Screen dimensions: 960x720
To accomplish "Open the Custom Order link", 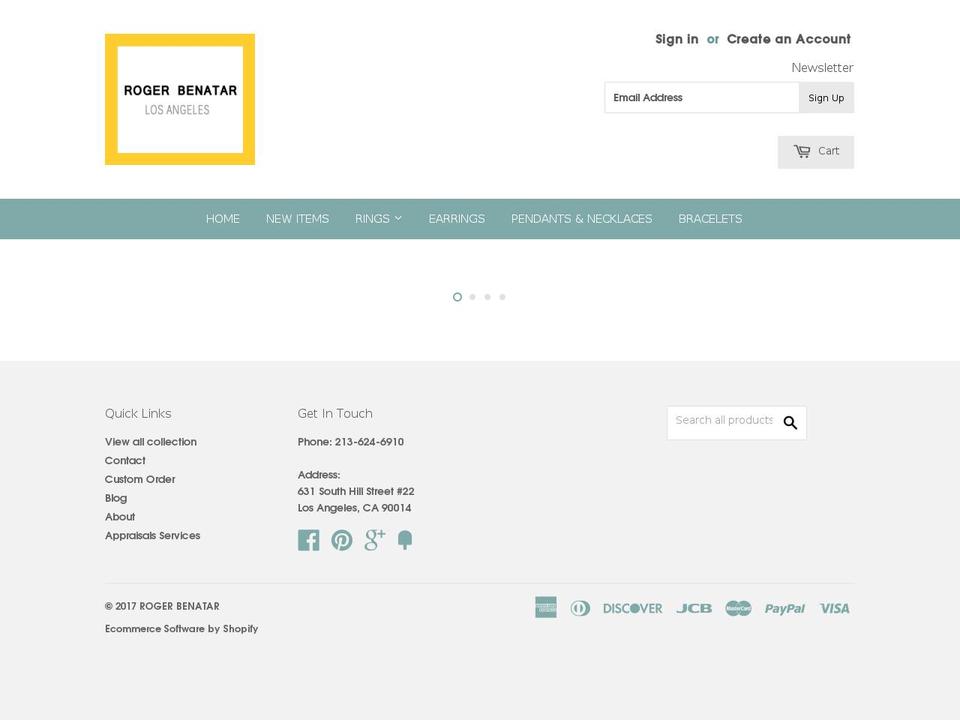I will point(140,479).
